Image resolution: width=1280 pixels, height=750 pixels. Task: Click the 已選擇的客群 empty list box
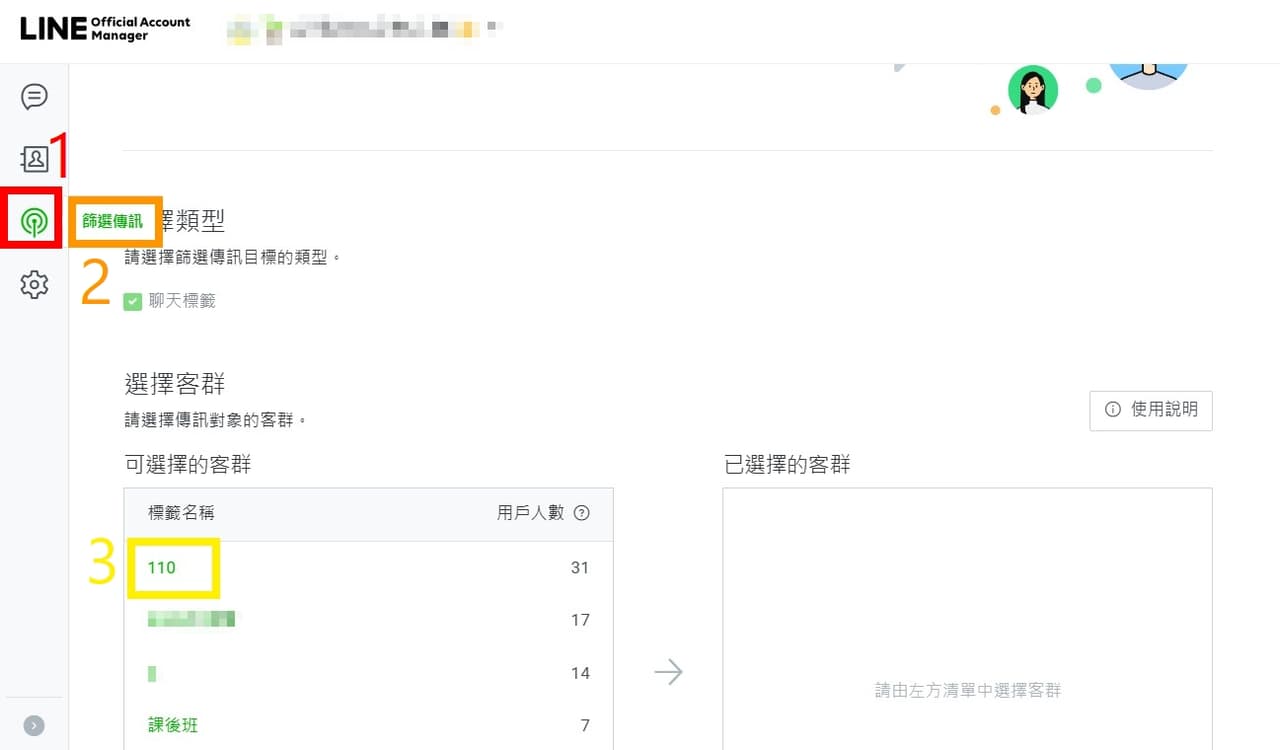(x=967, y=619)
